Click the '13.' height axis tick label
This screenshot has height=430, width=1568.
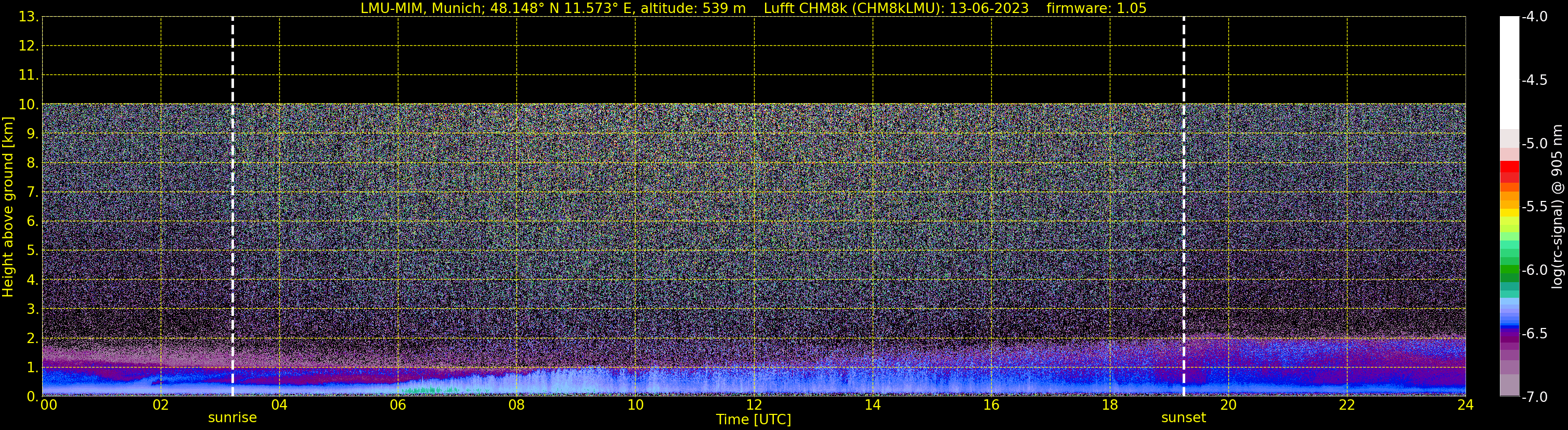pos(29,17)
